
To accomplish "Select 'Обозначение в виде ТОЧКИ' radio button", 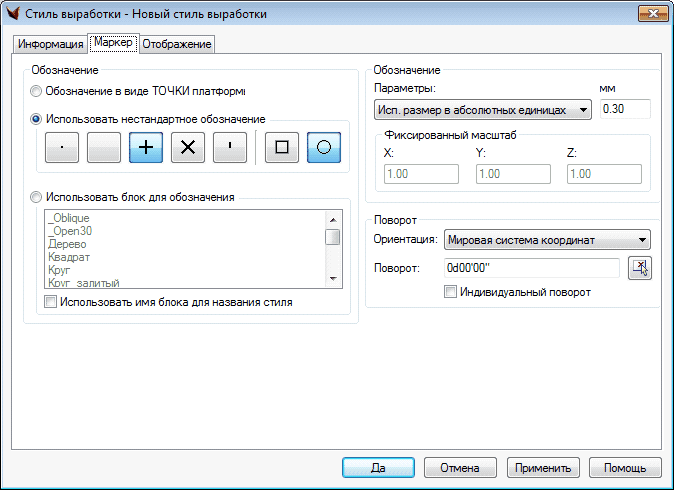I will pyautogui.click(x=38, y=92).
